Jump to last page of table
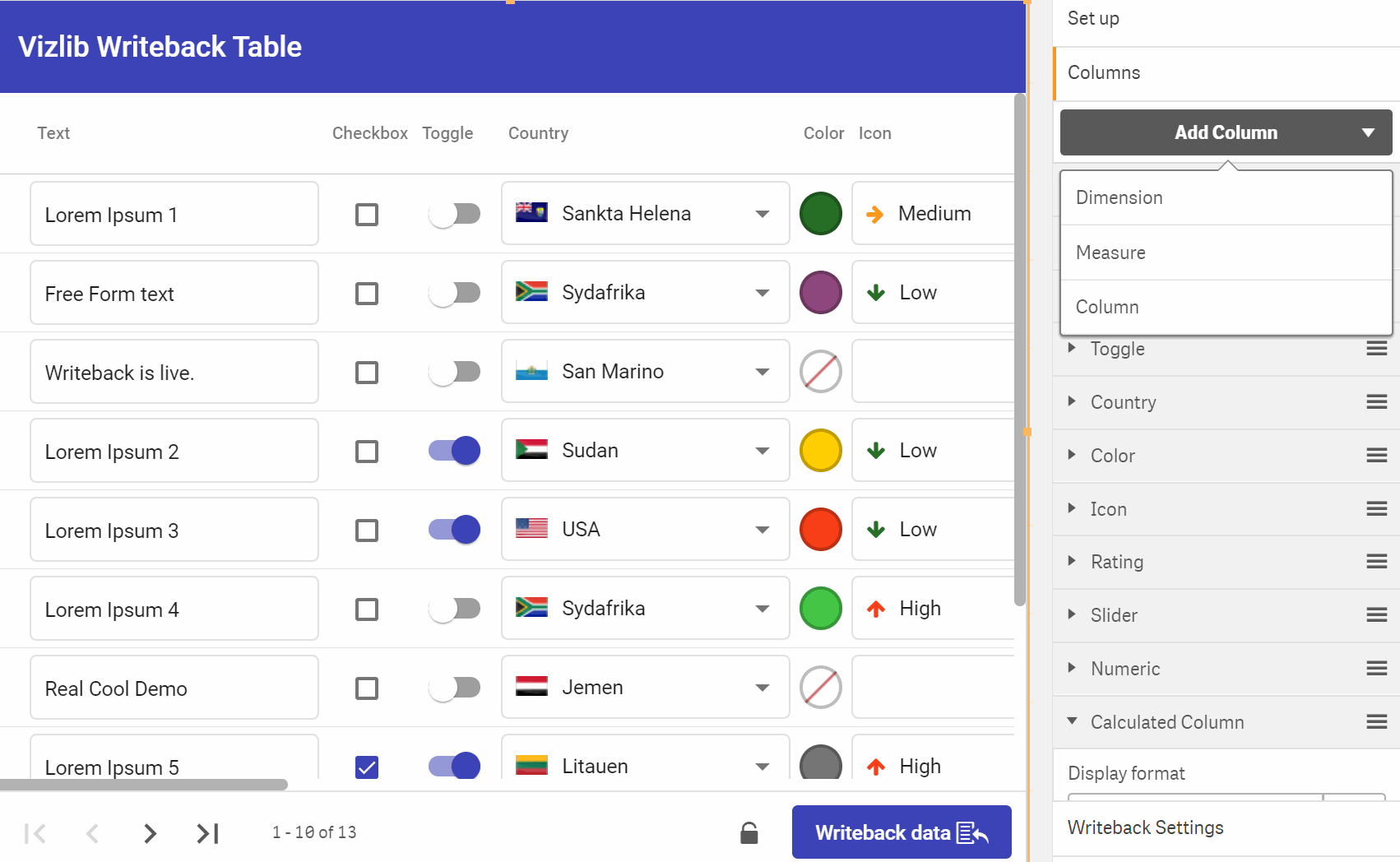The image size is (1400, 862). [207, 833]
